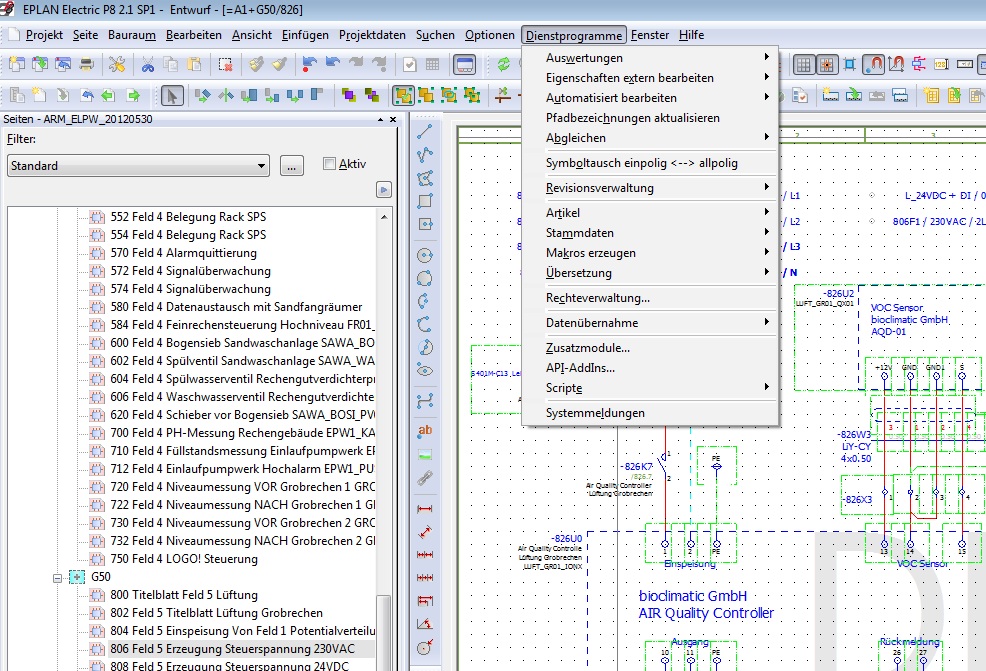This screenshot has height=671, width=986.
Task: Select the Line drawing tool
Action: point(425,131)
